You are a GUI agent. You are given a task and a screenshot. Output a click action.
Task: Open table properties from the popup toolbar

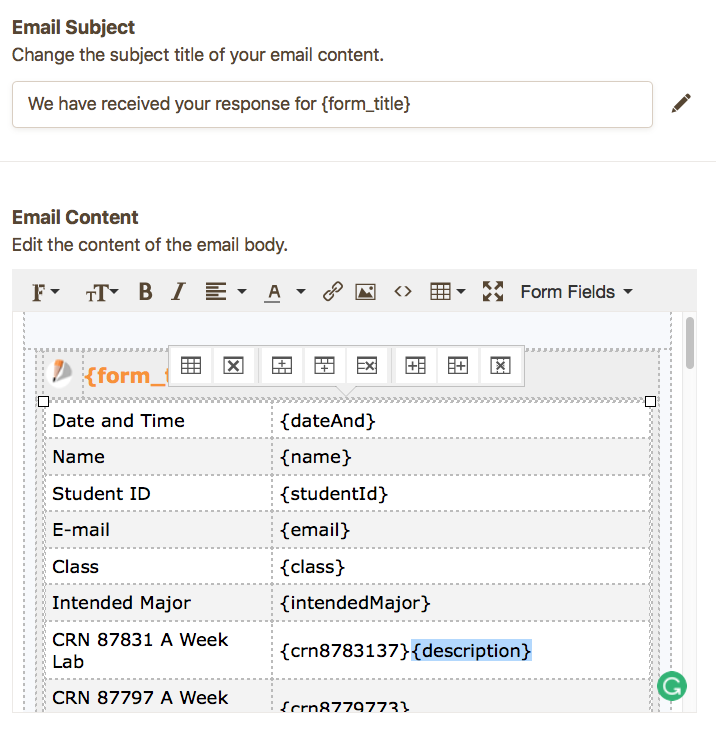click(191, 366)
